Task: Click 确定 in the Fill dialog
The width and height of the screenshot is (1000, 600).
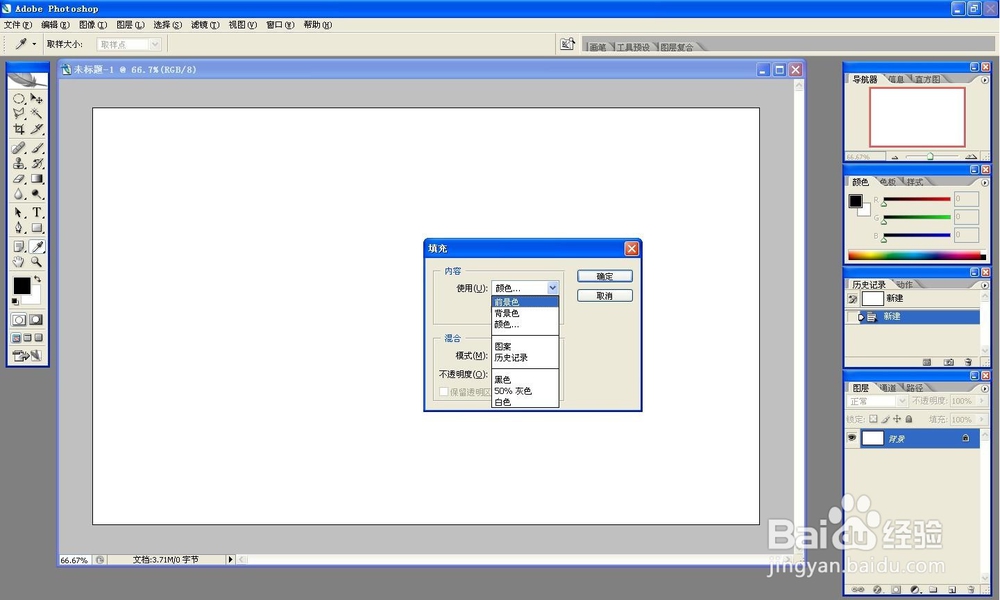Action: 605,276
